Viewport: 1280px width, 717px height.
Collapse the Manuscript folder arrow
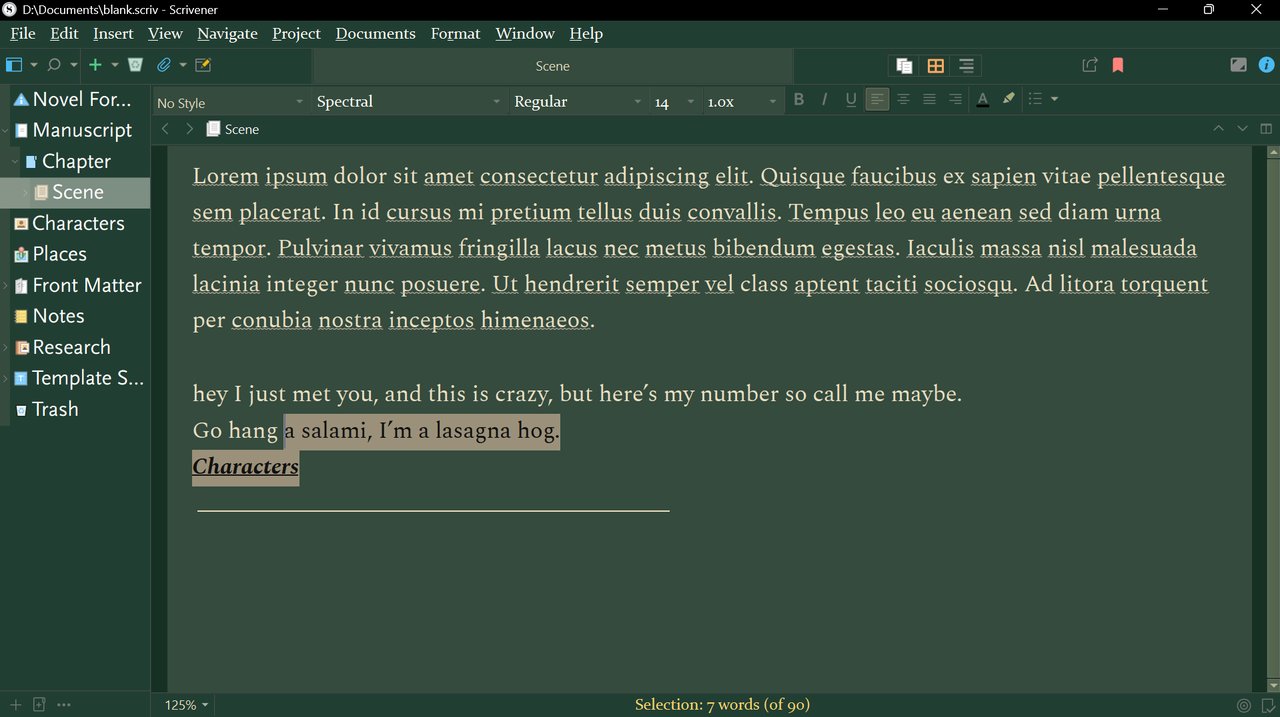tap(5, 131)
